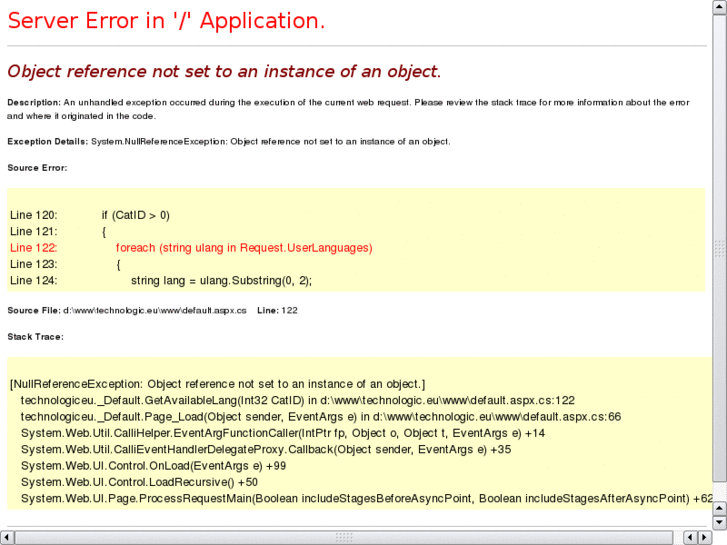Click the scroll-up arrow paired above the down arrow
Image resolution: width=727 pixels, height=545 pixels.
[x=720, y=508]
